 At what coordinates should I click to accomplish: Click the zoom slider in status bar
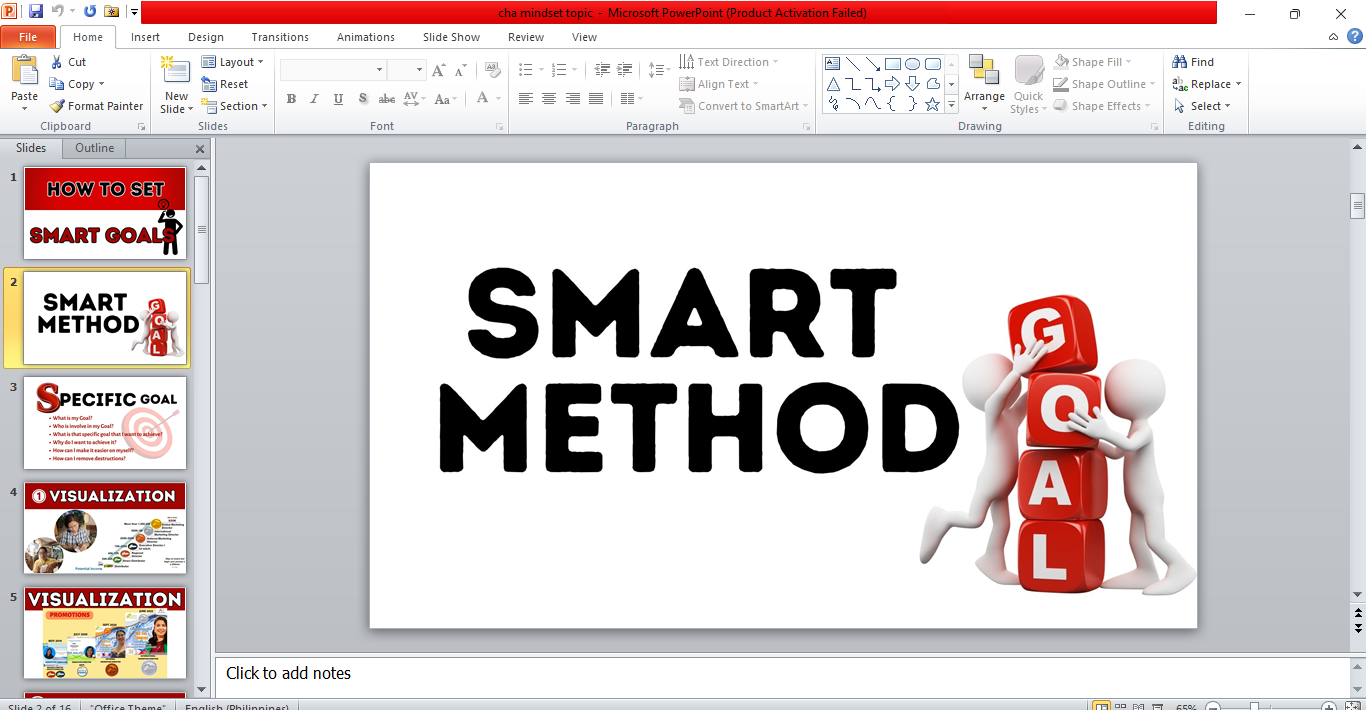point(1254,706)
